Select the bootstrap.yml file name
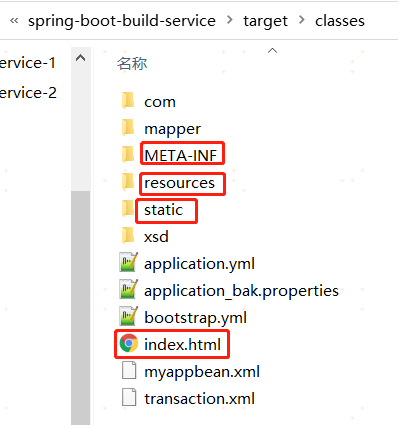Image resolution: width=398 pixels, height=425 pixels. coord(195,318)
